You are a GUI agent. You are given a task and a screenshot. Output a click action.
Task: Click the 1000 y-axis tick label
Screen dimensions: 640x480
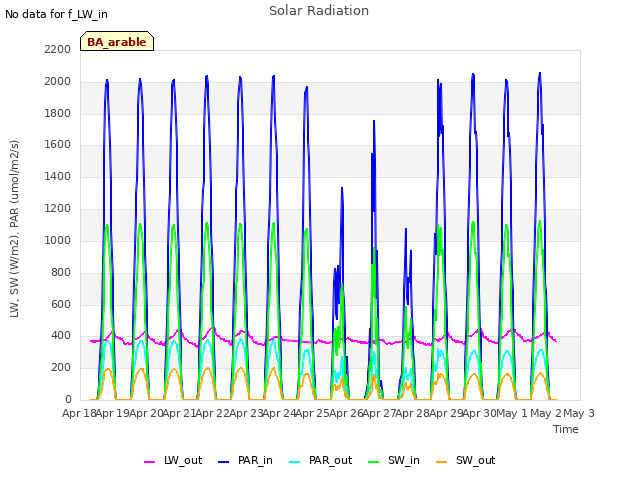[x=58, y=241]
